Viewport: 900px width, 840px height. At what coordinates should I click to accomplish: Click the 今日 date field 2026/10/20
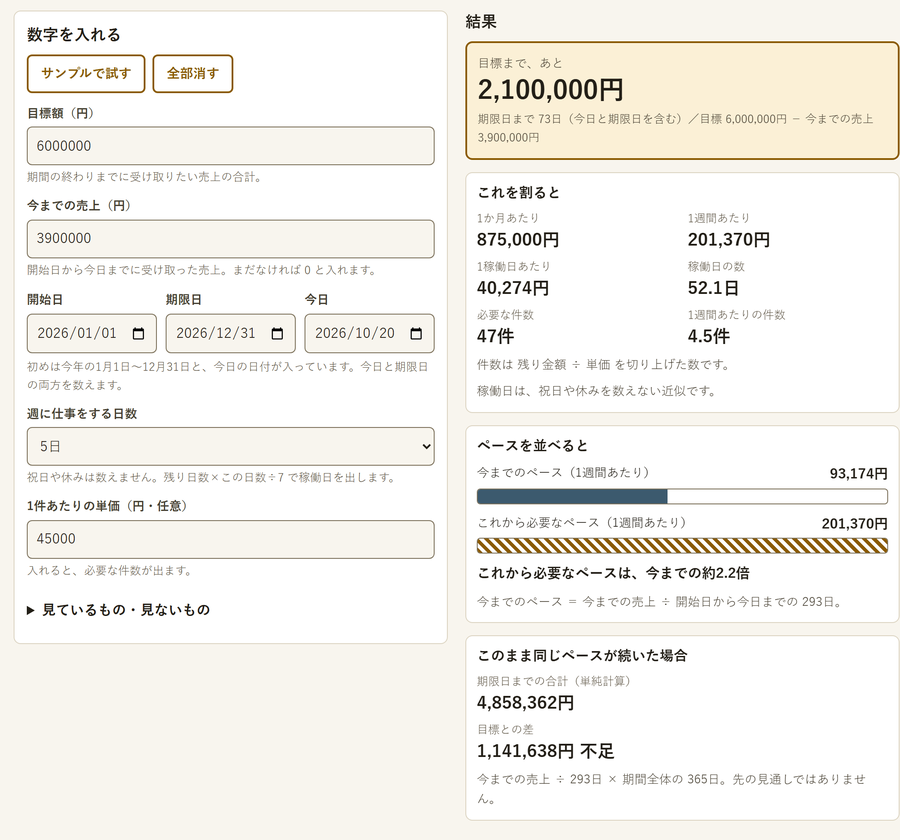[x=370, y=334]
